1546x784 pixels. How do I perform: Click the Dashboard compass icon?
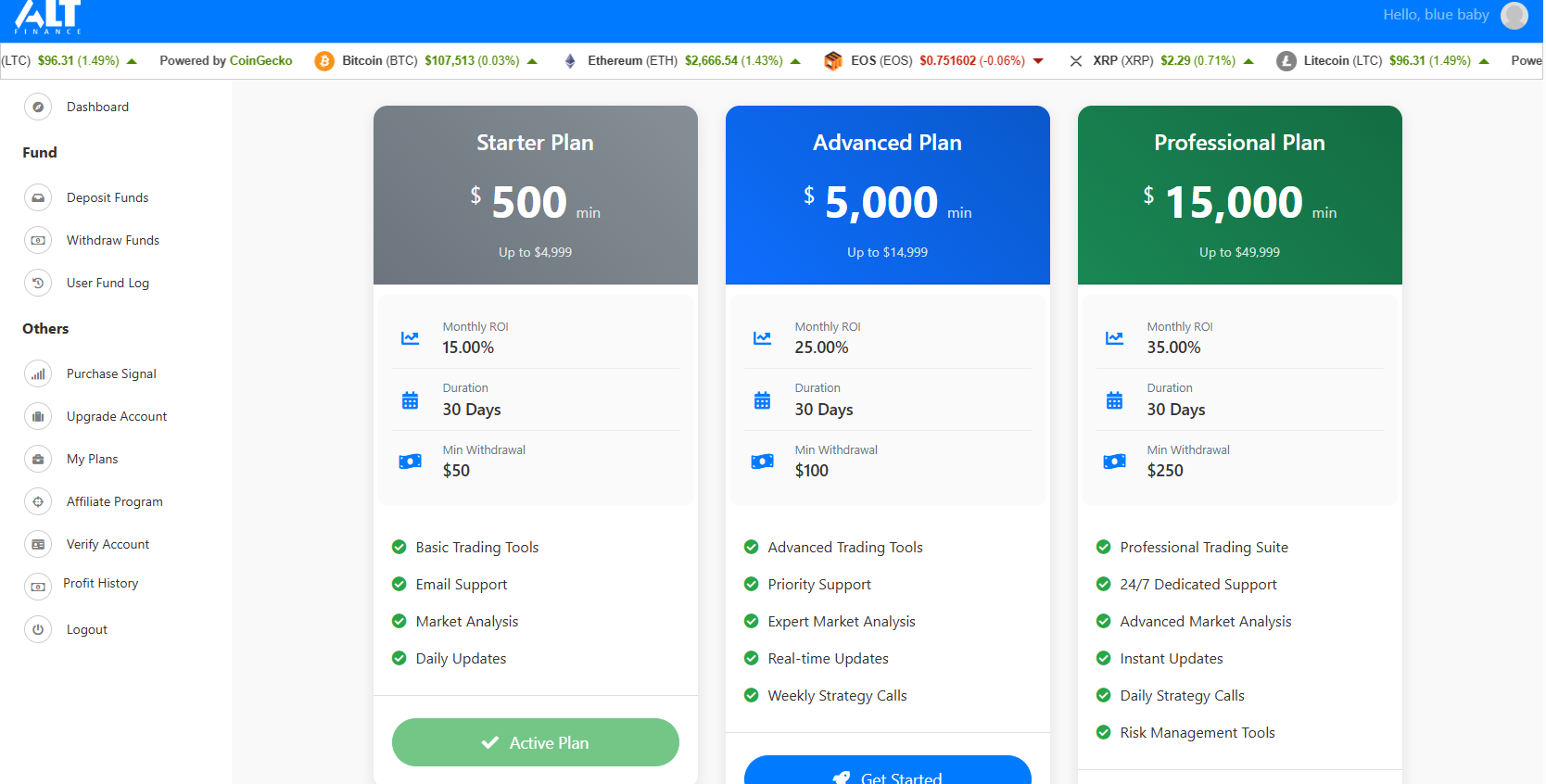point(38,107)
